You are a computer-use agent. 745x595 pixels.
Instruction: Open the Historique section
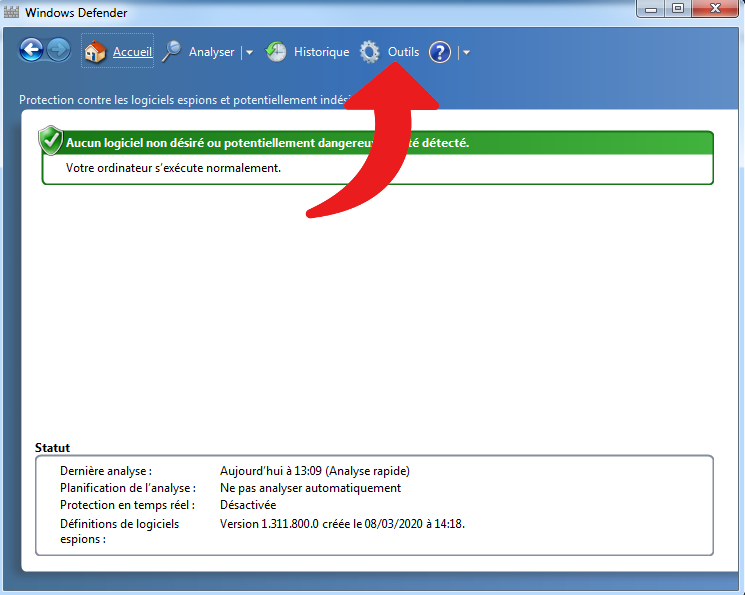[x=321, y=52]
